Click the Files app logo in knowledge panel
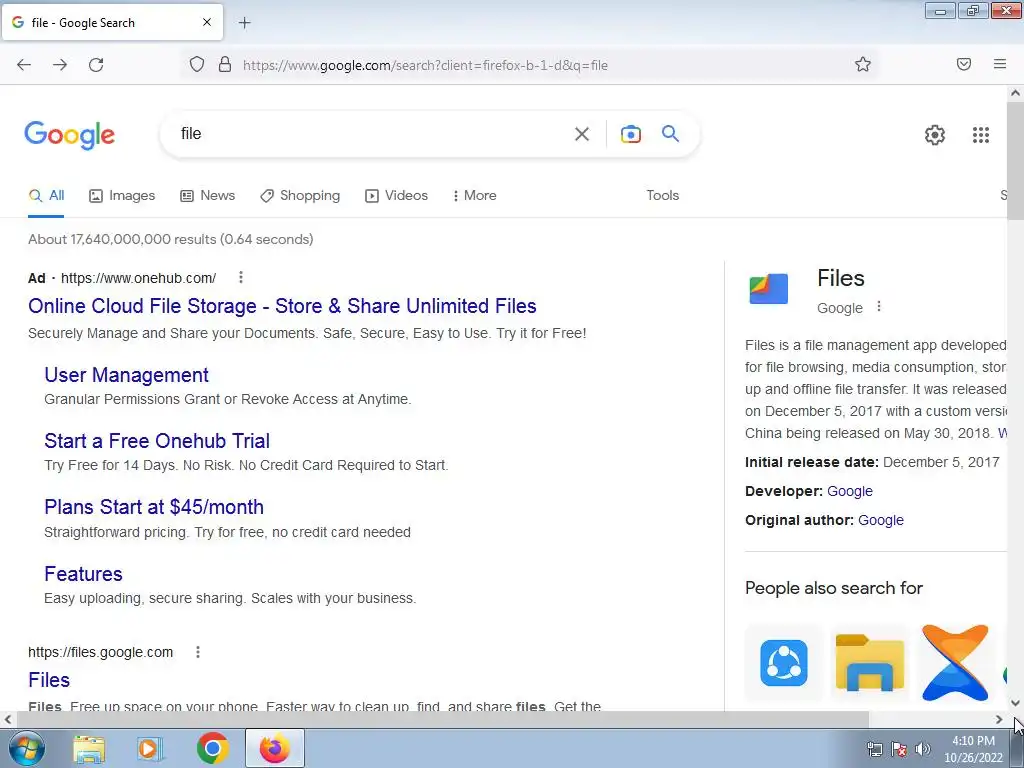 point(769,289)
